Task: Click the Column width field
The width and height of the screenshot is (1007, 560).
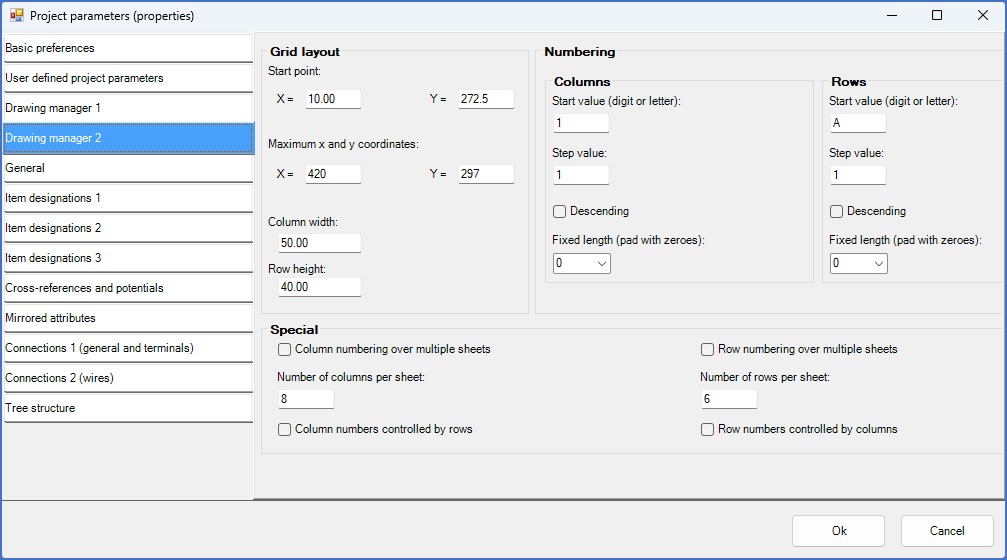Action: pos(320,243)
